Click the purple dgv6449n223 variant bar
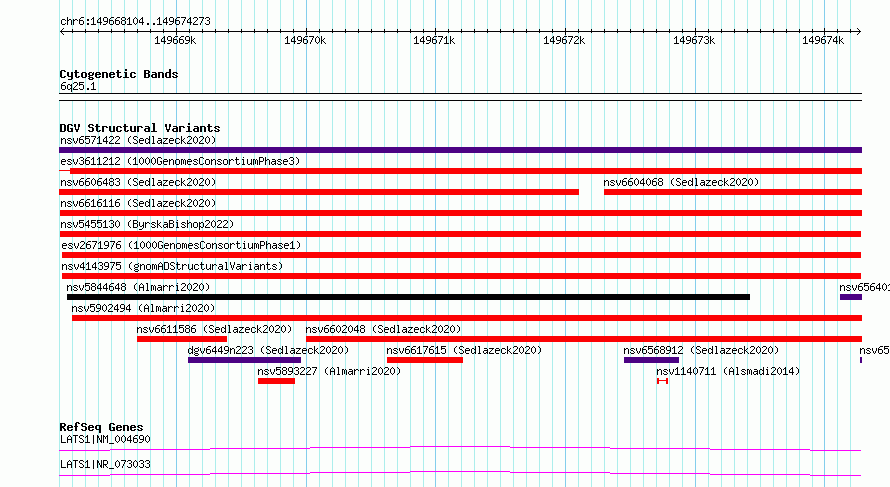Viewport: 890px width, 487px height. point(244,360)
